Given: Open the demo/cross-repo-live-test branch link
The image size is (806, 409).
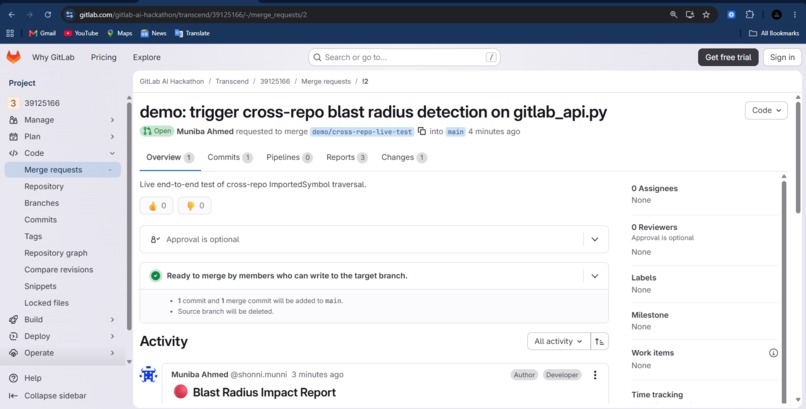Looking at the screenshot, I should [x=362, y=132].
